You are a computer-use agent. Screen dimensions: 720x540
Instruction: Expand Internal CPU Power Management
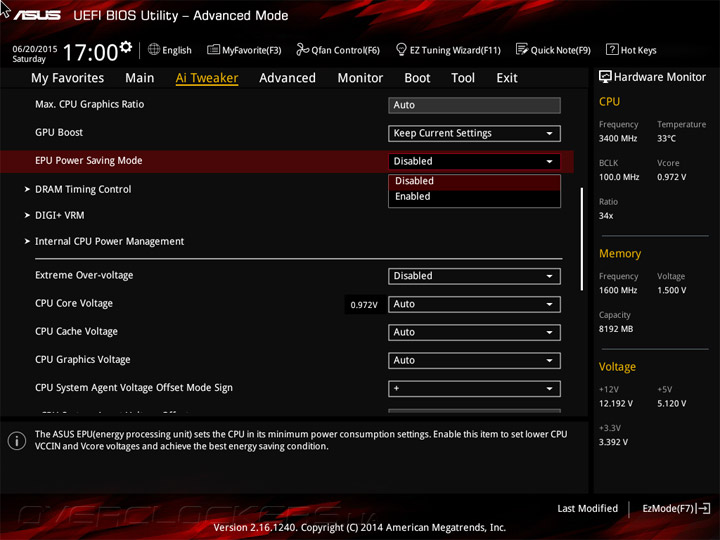pos(109,242)
